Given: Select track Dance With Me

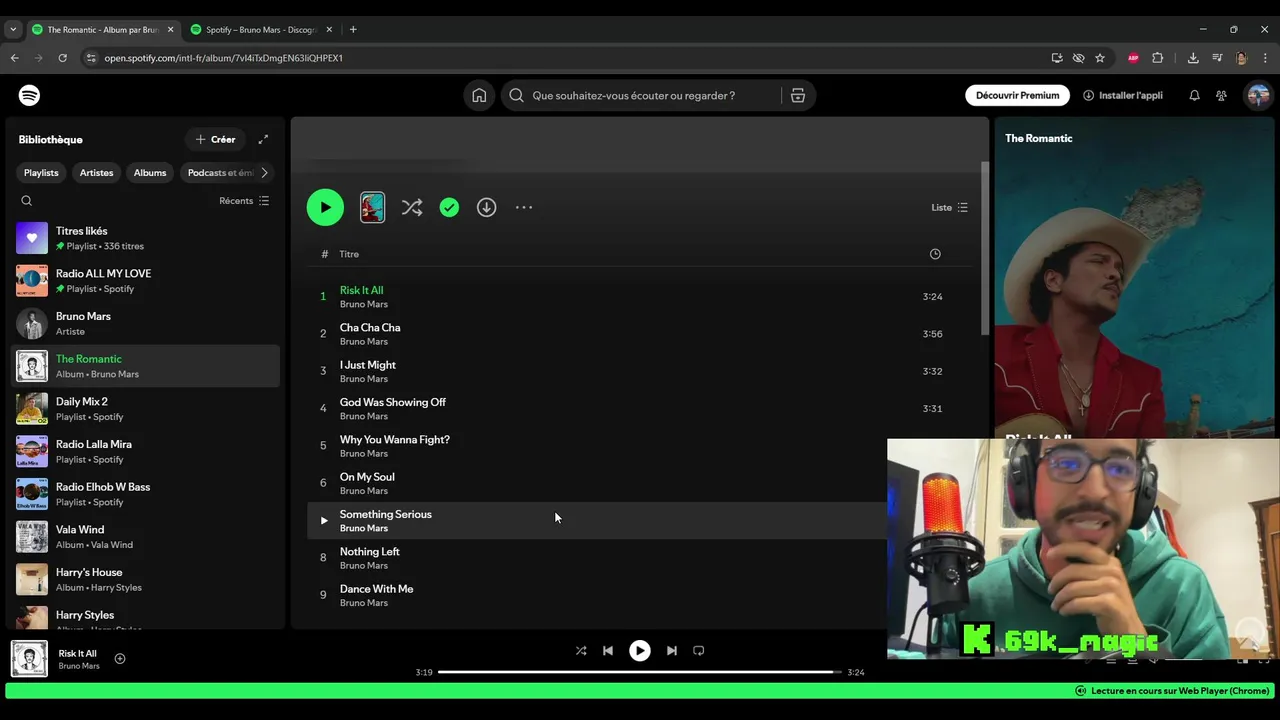Looking at the screenshot, I should 597,595.
